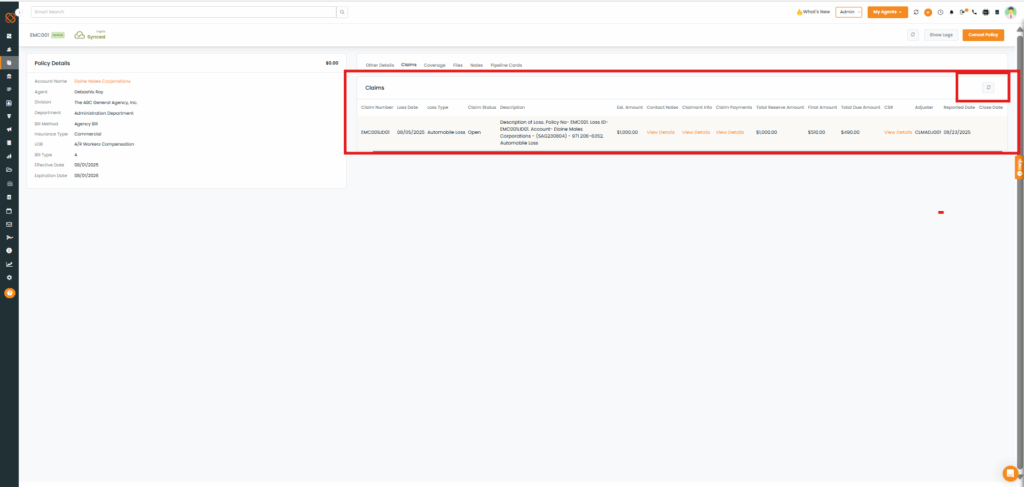Expand the Admin role dropdown
1024x487 pixels.
point(848,12)
